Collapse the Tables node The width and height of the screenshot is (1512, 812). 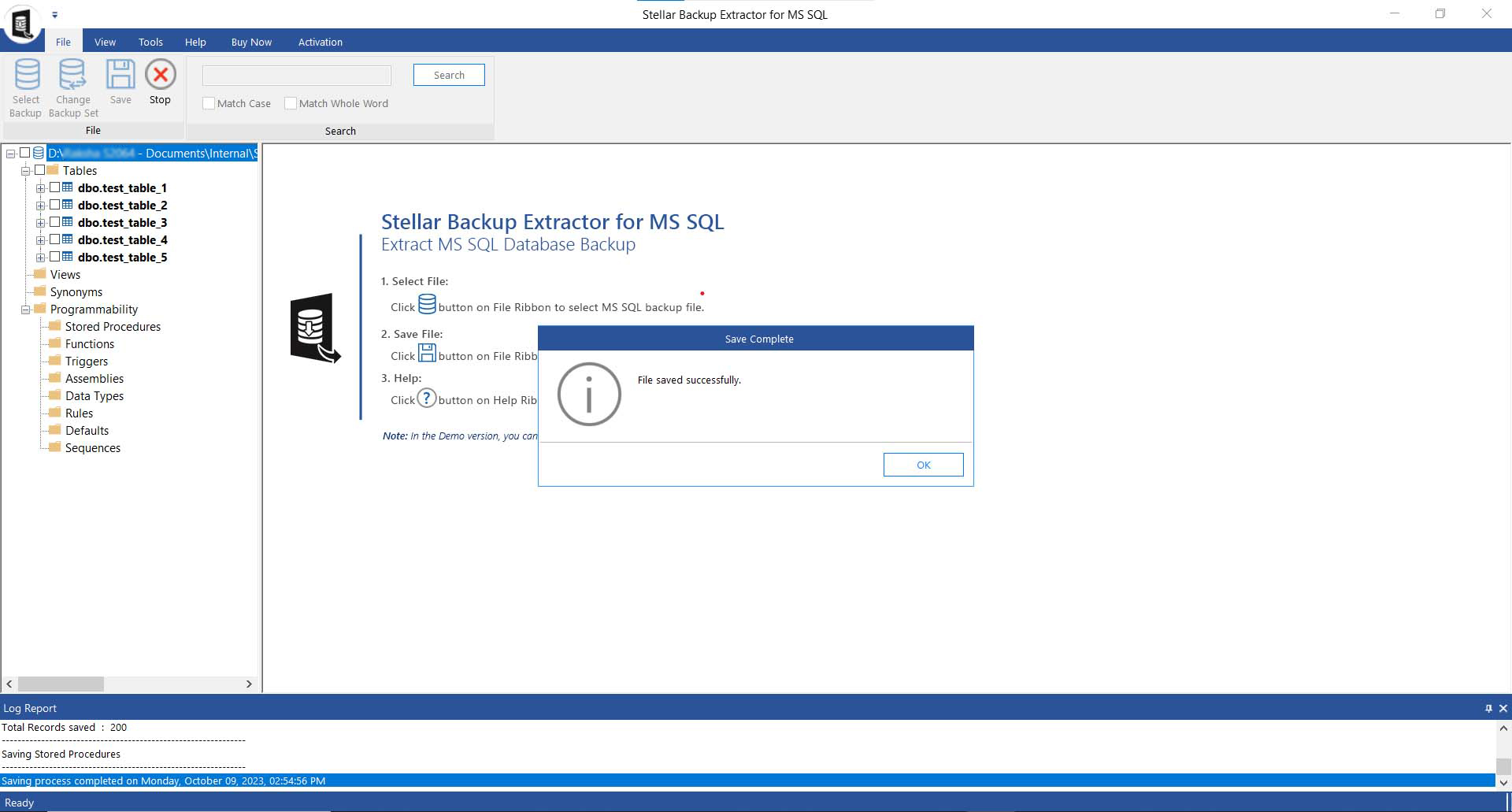(25, 171)
